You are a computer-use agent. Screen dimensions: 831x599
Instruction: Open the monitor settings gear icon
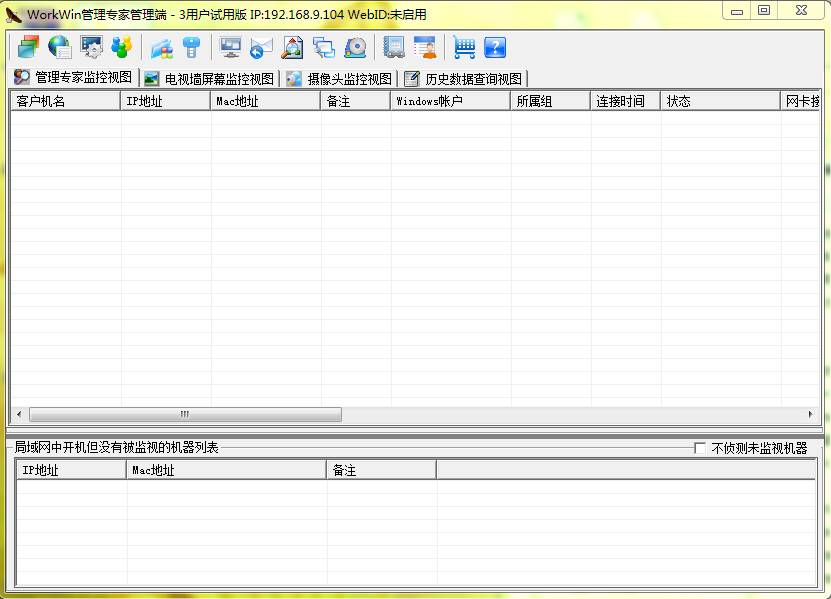coord(91,47)
